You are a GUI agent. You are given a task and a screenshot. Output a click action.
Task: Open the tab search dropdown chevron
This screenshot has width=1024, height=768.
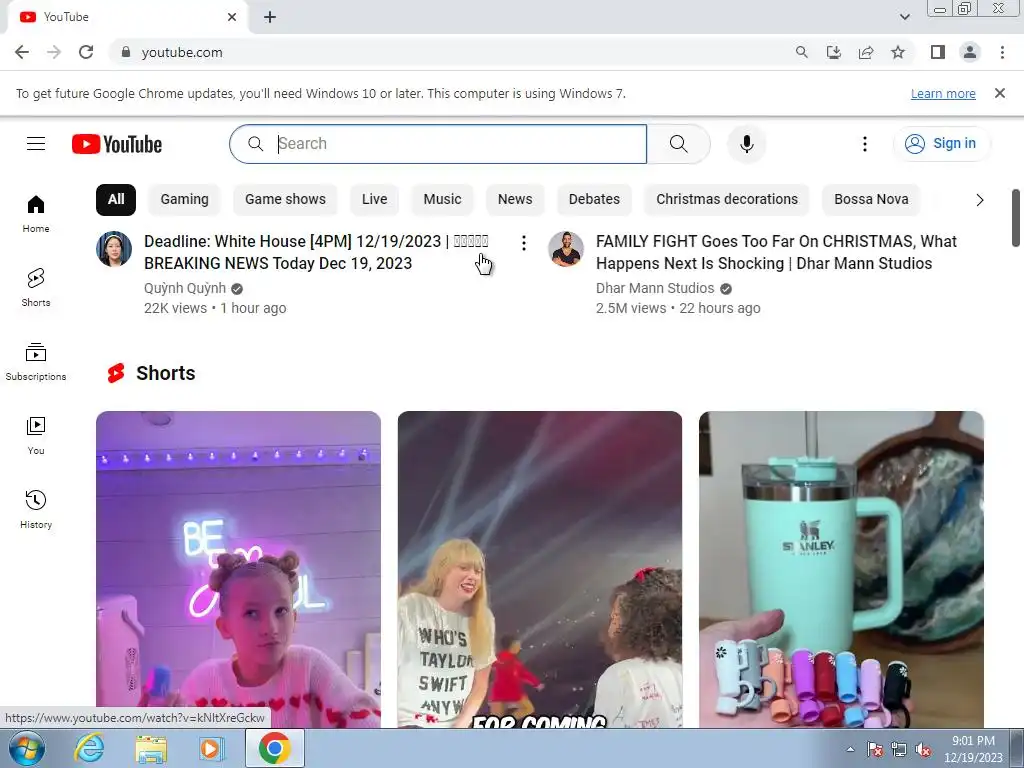[x=904, y=17]
